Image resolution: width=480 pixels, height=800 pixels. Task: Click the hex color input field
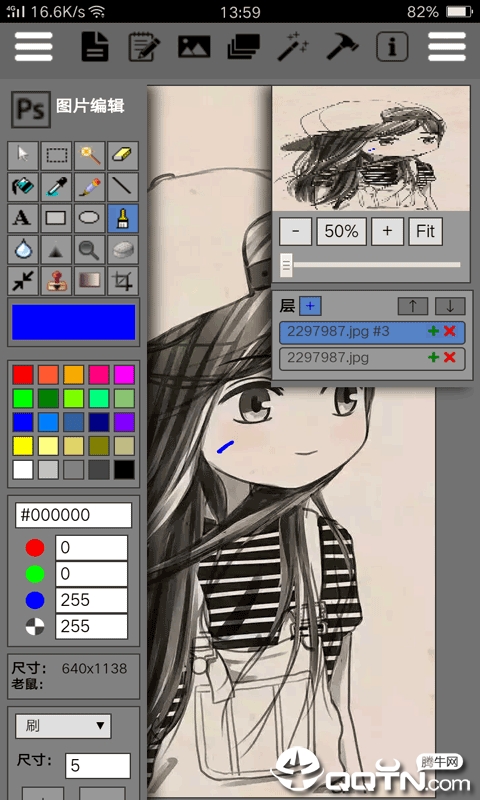(x=73, y=515)
